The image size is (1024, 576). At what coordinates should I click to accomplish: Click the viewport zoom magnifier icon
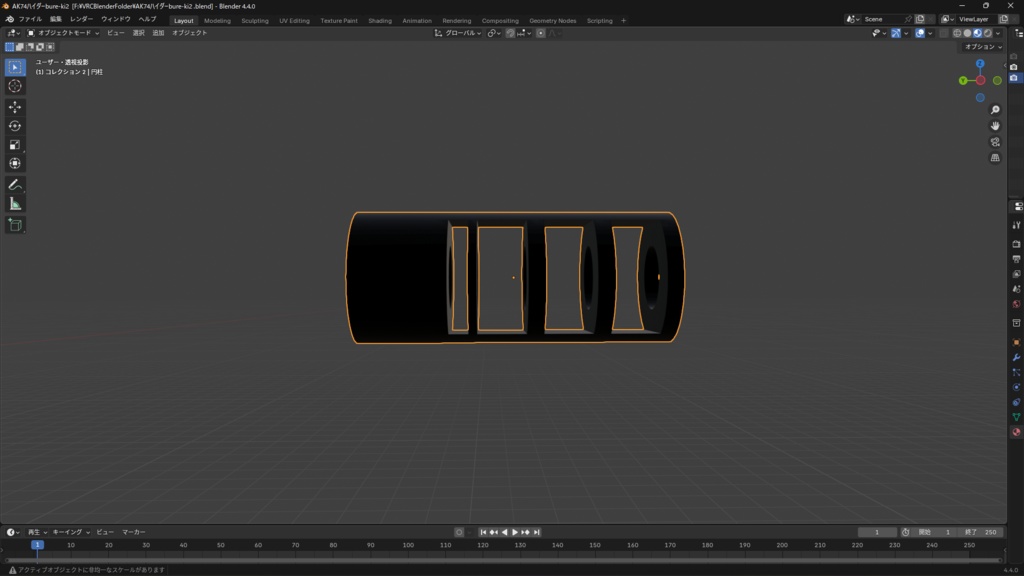[995, 110]
